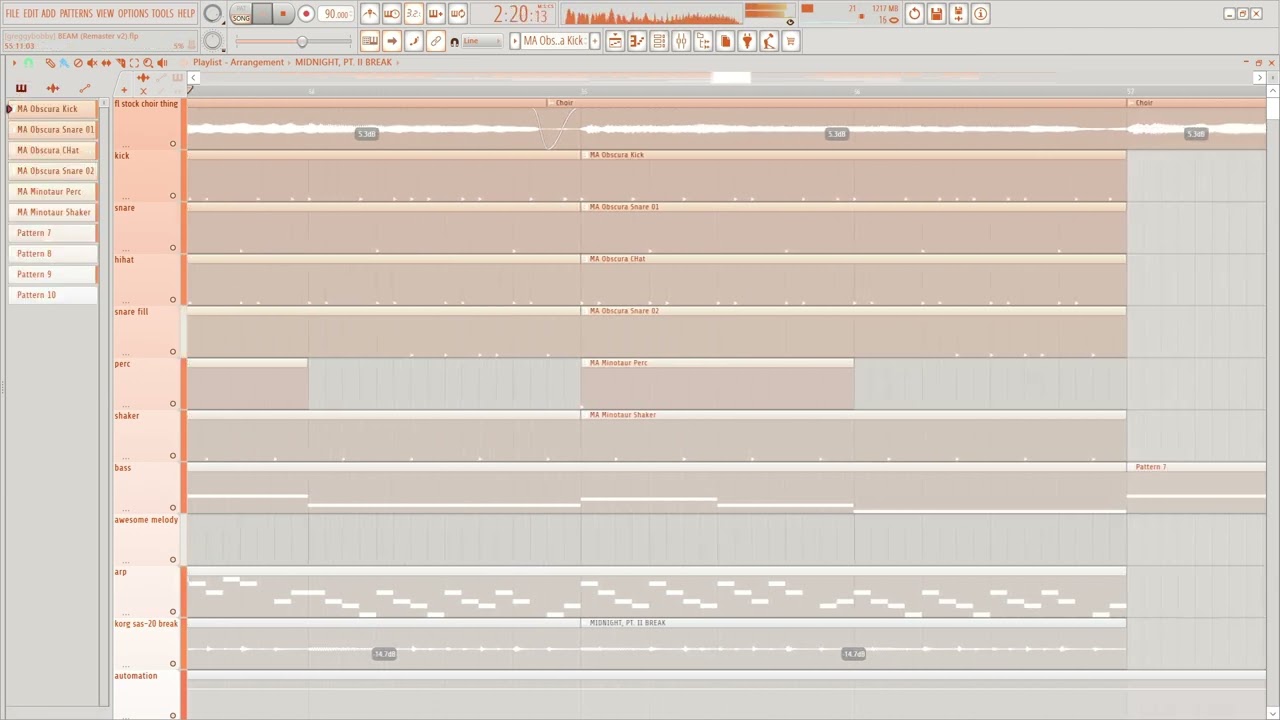Click the play/pause transport button
Viewport: 1280px width, 720px height.
pos(262,14)
